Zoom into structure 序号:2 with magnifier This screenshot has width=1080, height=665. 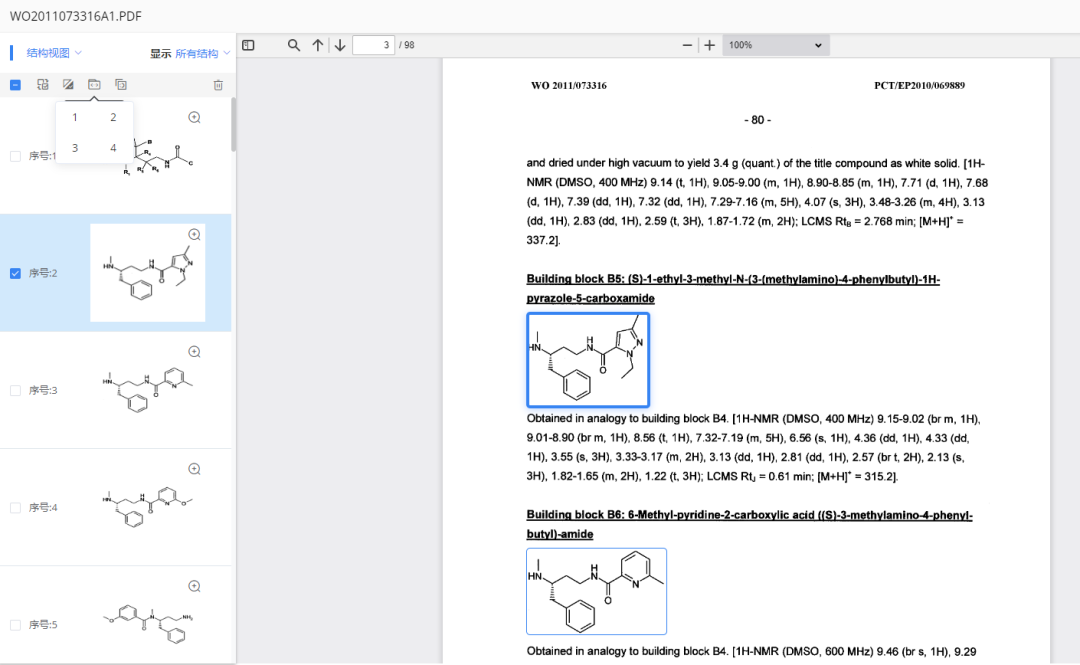[195, 234]
